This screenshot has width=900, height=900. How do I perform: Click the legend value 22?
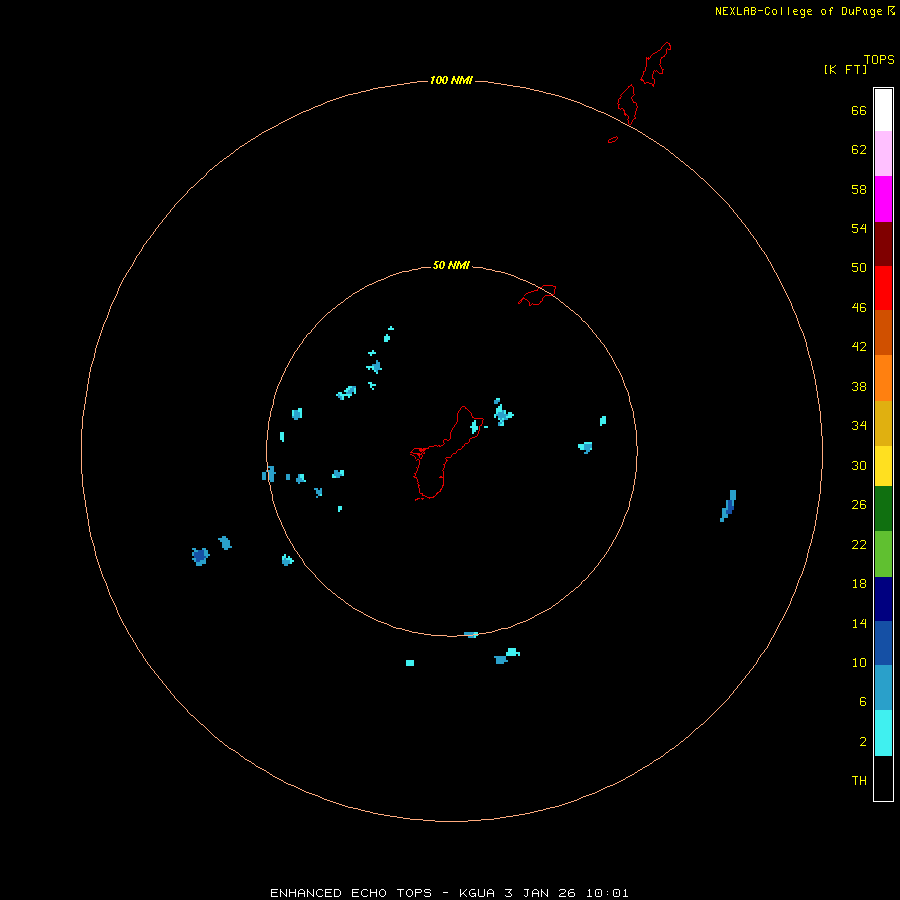tap(859, 544)
